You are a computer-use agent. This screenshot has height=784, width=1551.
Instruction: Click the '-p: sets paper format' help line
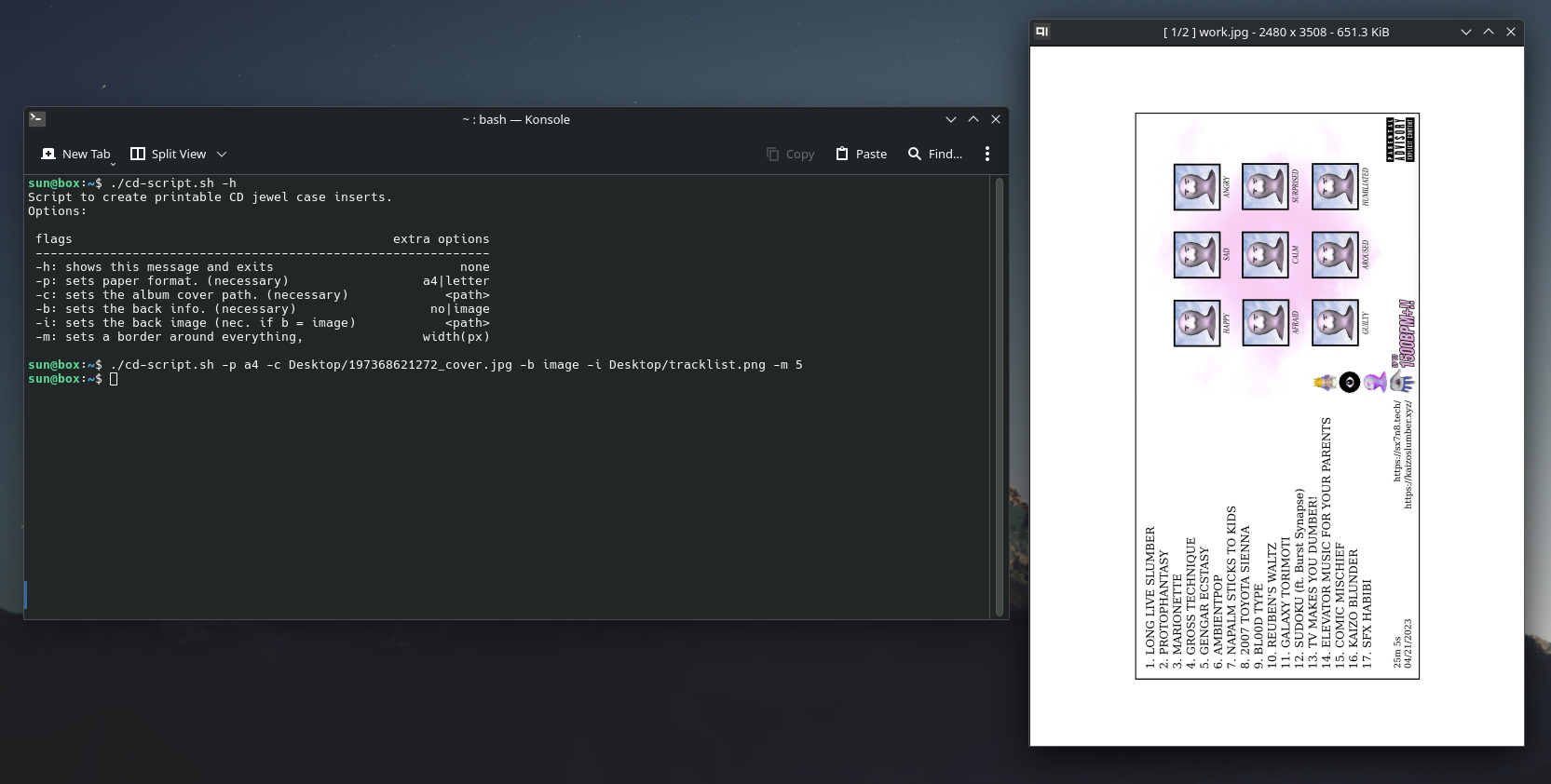[x=162, y=281]
